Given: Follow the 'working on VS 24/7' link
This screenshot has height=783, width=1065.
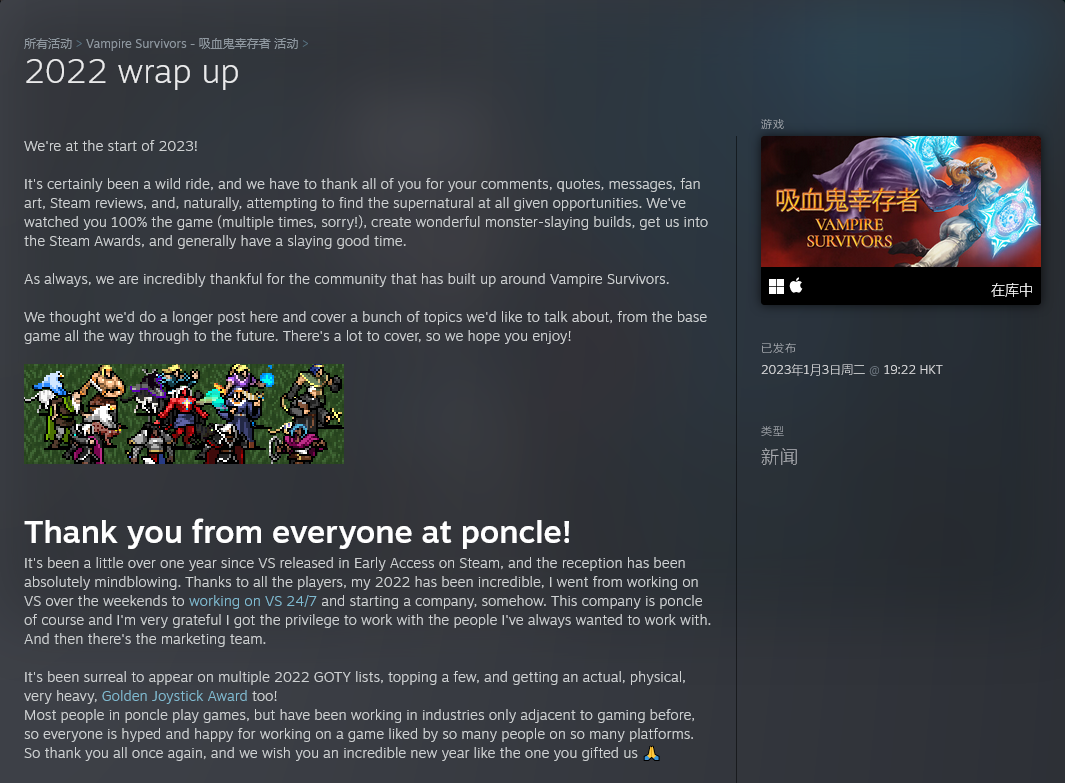Looking at the screenshot, I should click(x=253, y=601).
